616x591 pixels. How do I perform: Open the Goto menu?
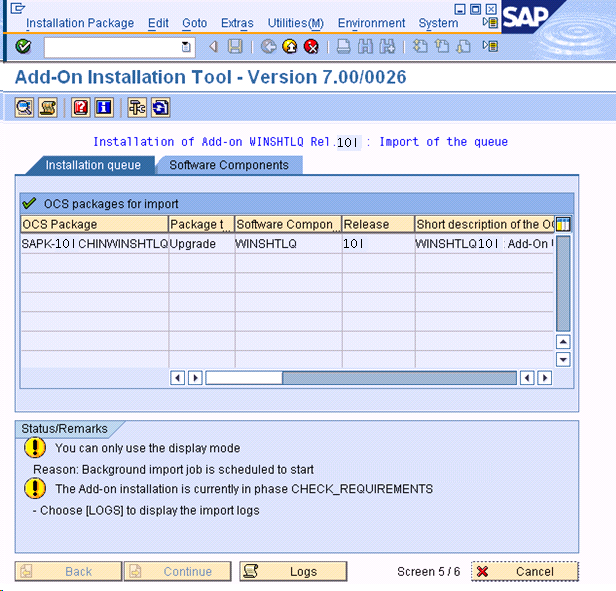(194, 23)
